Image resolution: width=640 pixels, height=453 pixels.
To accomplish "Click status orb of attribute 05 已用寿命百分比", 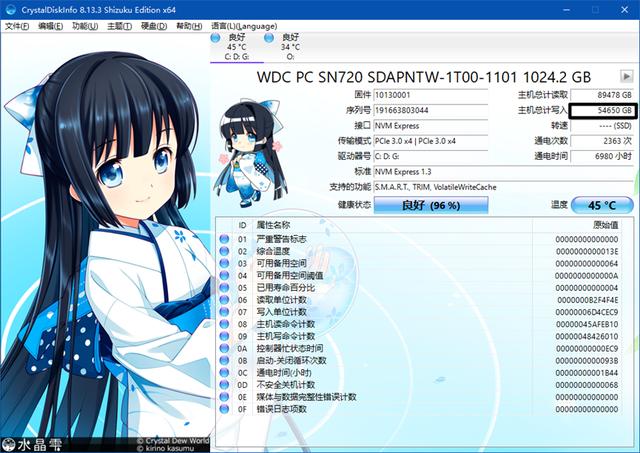I will [x=224, y=288].
